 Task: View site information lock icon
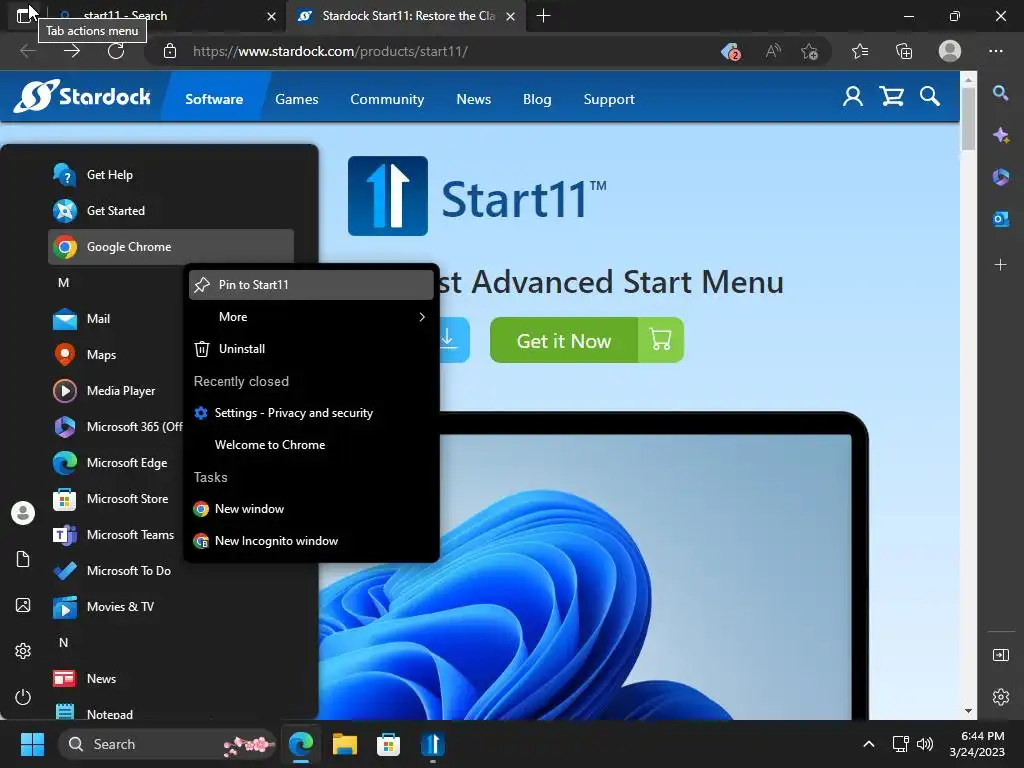tap(170, 51)
